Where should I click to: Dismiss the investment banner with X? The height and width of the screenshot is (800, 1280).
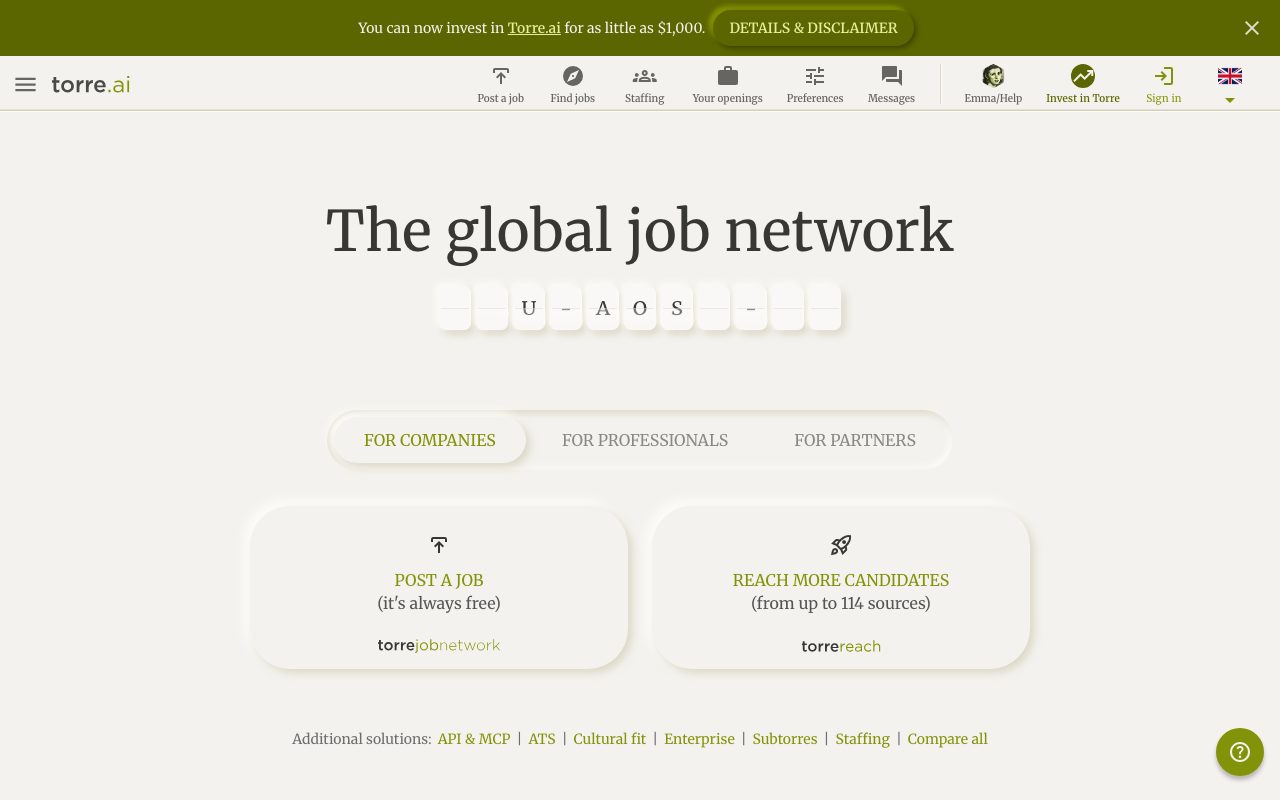[x=1252, y=28]
